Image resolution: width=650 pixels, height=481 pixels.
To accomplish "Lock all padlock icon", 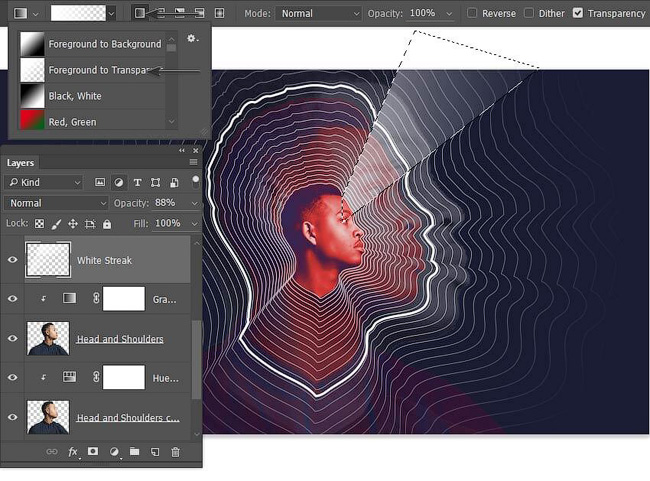I will tap(107, 224).
